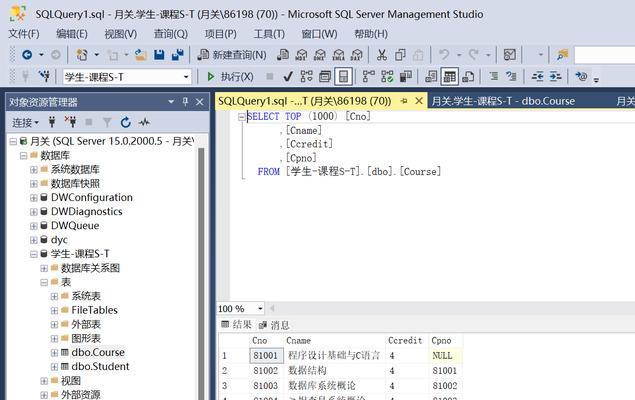
Task: Click the new project icon
Action: coord(82,55)
